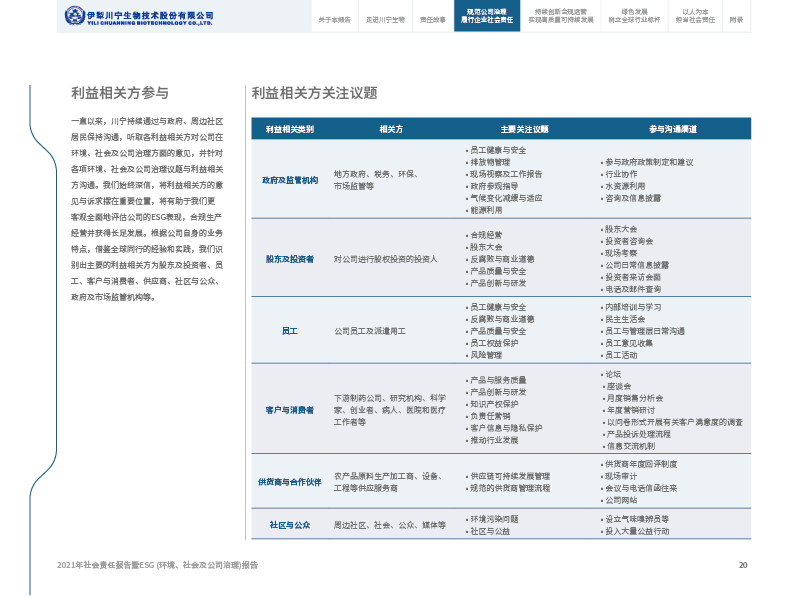This screenshot has height=596, width=809.
Task: Open the 附录 tab
Action: (736, 19)
